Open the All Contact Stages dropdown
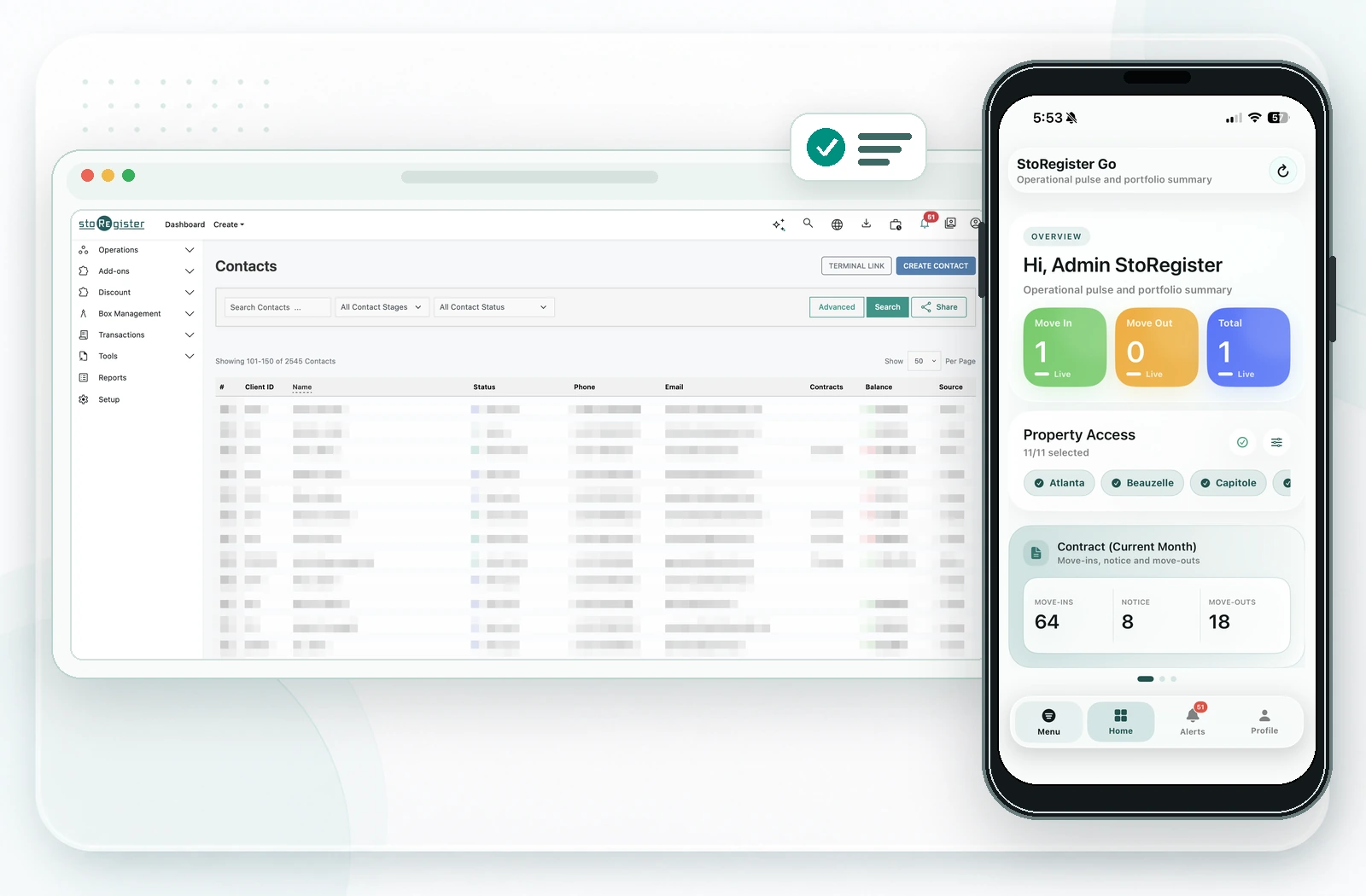 pos(382,307)
